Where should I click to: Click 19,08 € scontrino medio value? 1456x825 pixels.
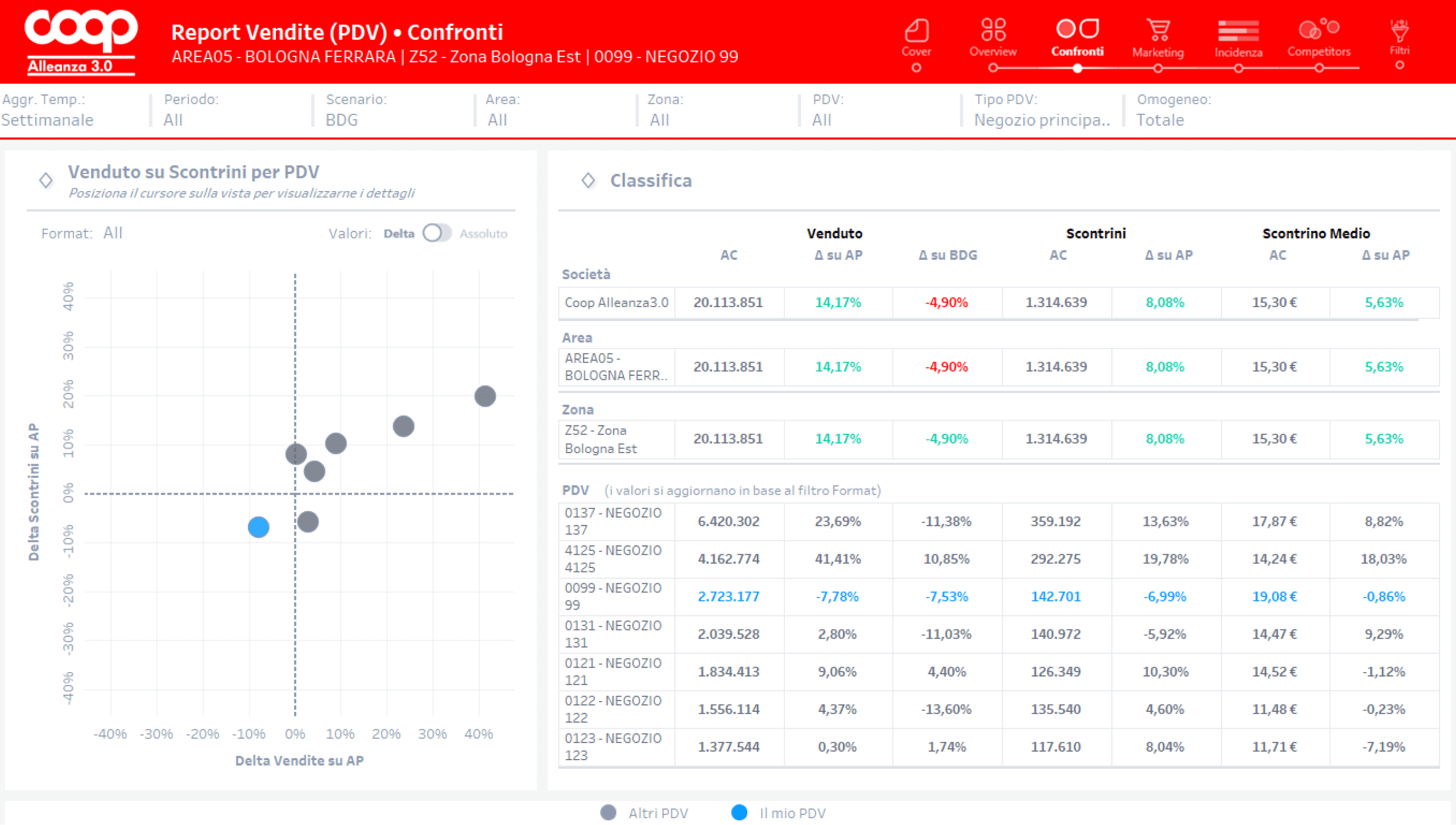pos(1274,596)
